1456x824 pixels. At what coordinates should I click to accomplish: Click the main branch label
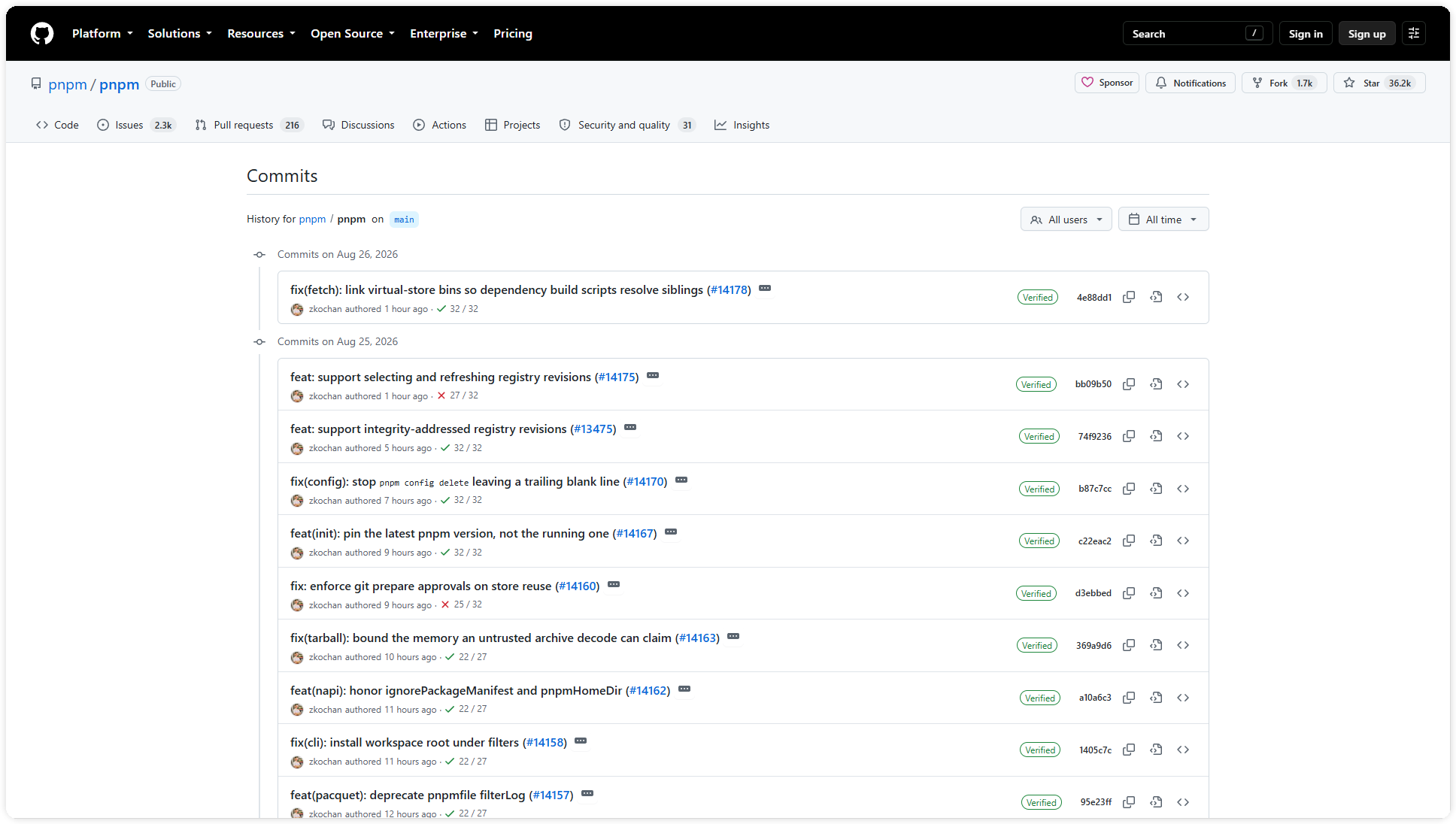(404, 220)
